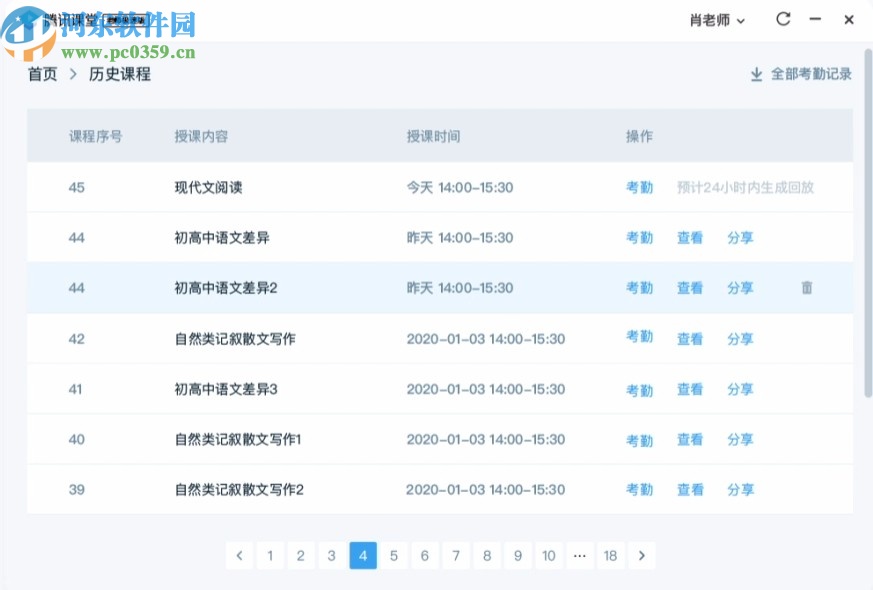Image resolution: width=873 pixels, height=590 pixels.
Task: Refresh the course list
Action: click(783, 19)
